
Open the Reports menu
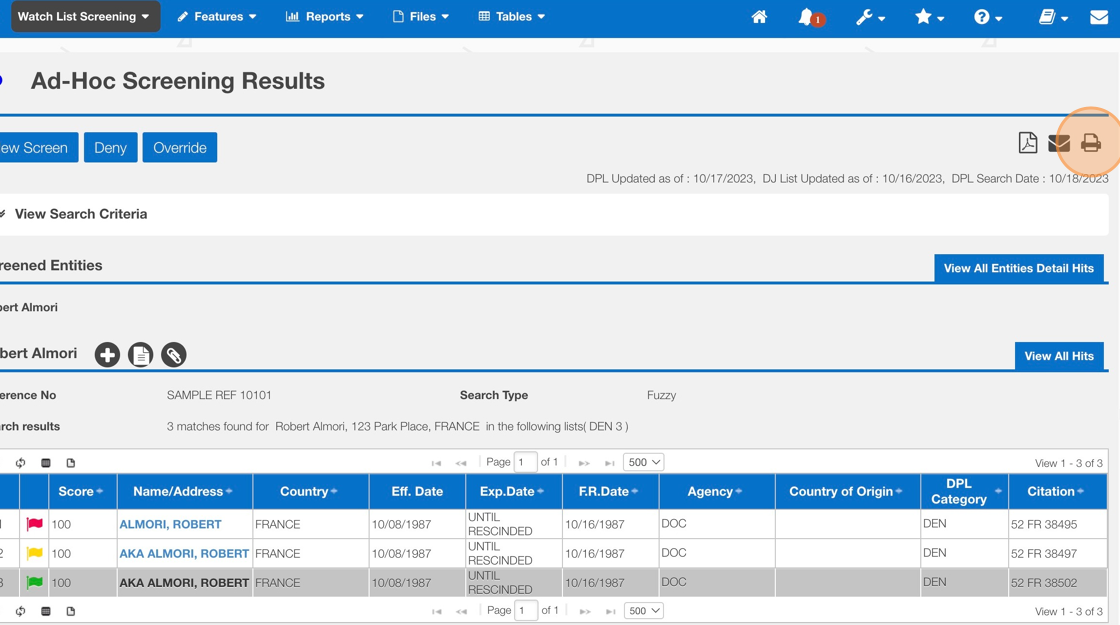324,16
